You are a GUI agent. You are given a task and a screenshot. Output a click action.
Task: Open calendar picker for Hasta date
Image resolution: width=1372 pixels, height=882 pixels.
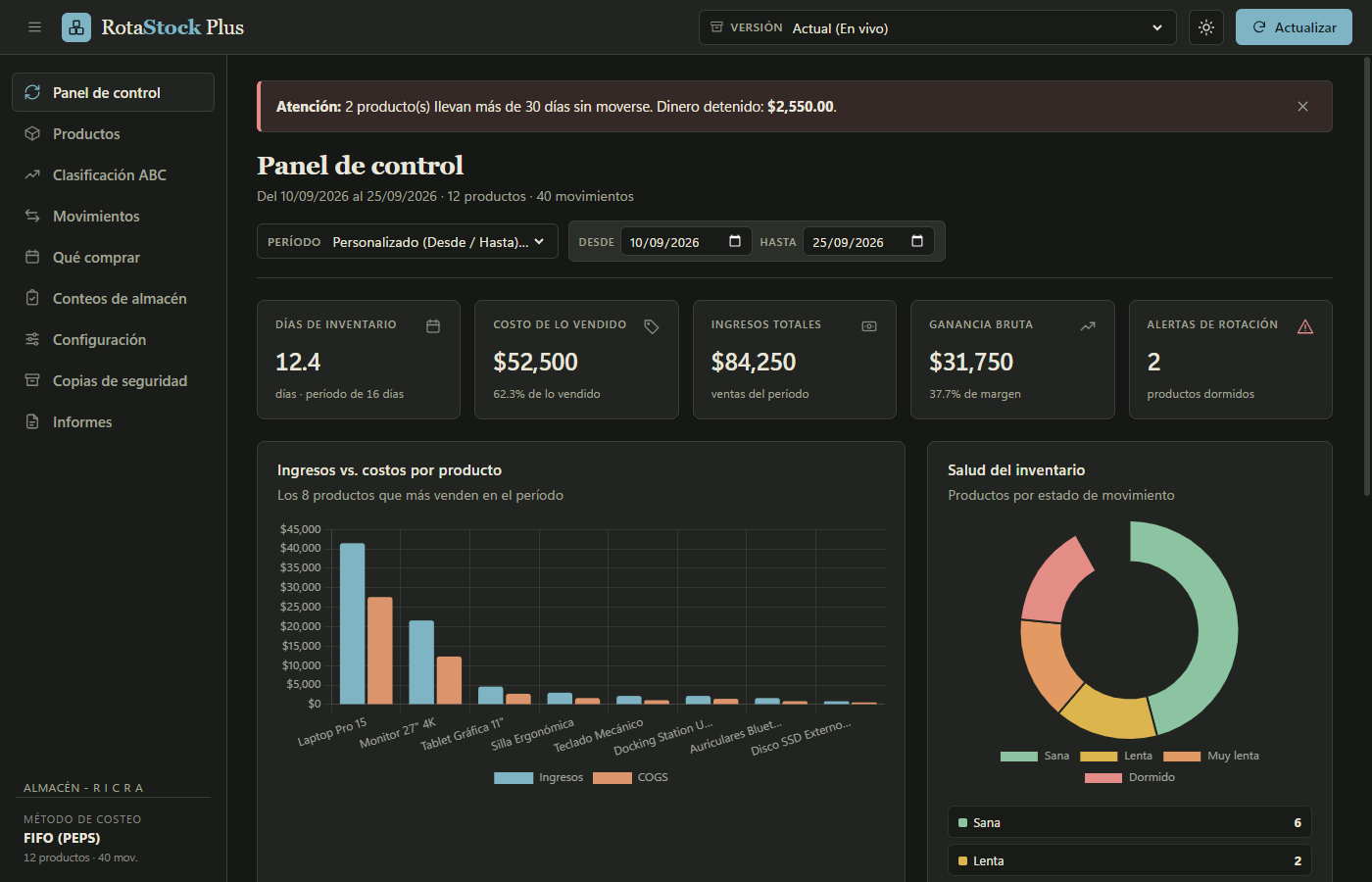click(917, 241)
